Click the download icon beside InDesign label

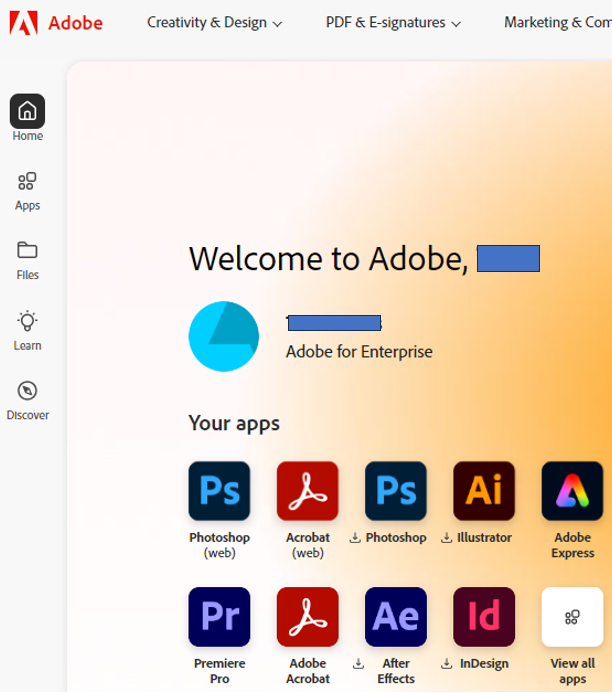tap(447, 664)
